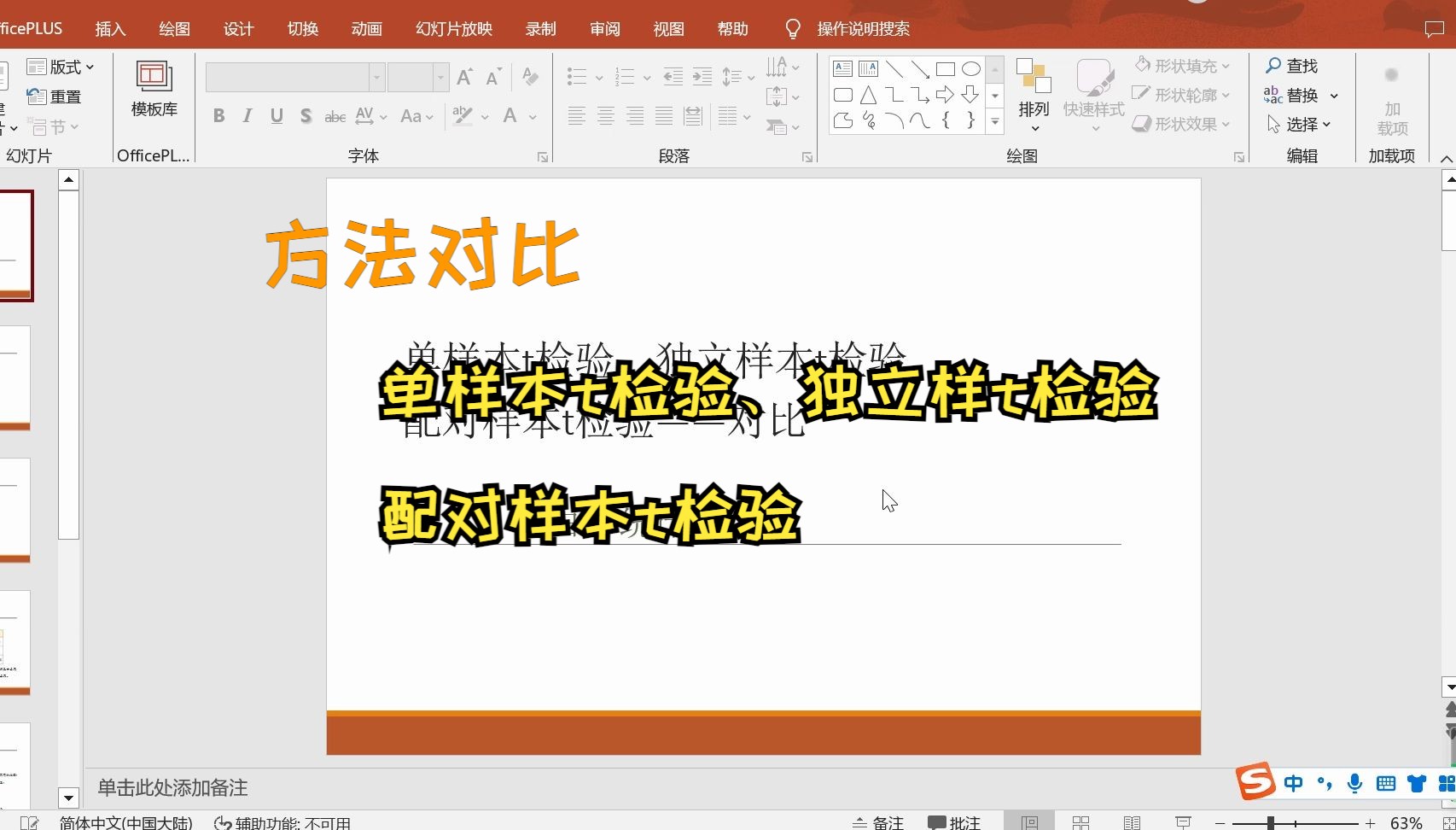This screenshot has height=830, width=1456.
Task: Click 重置 reset slide button
Action: point(55,96)
